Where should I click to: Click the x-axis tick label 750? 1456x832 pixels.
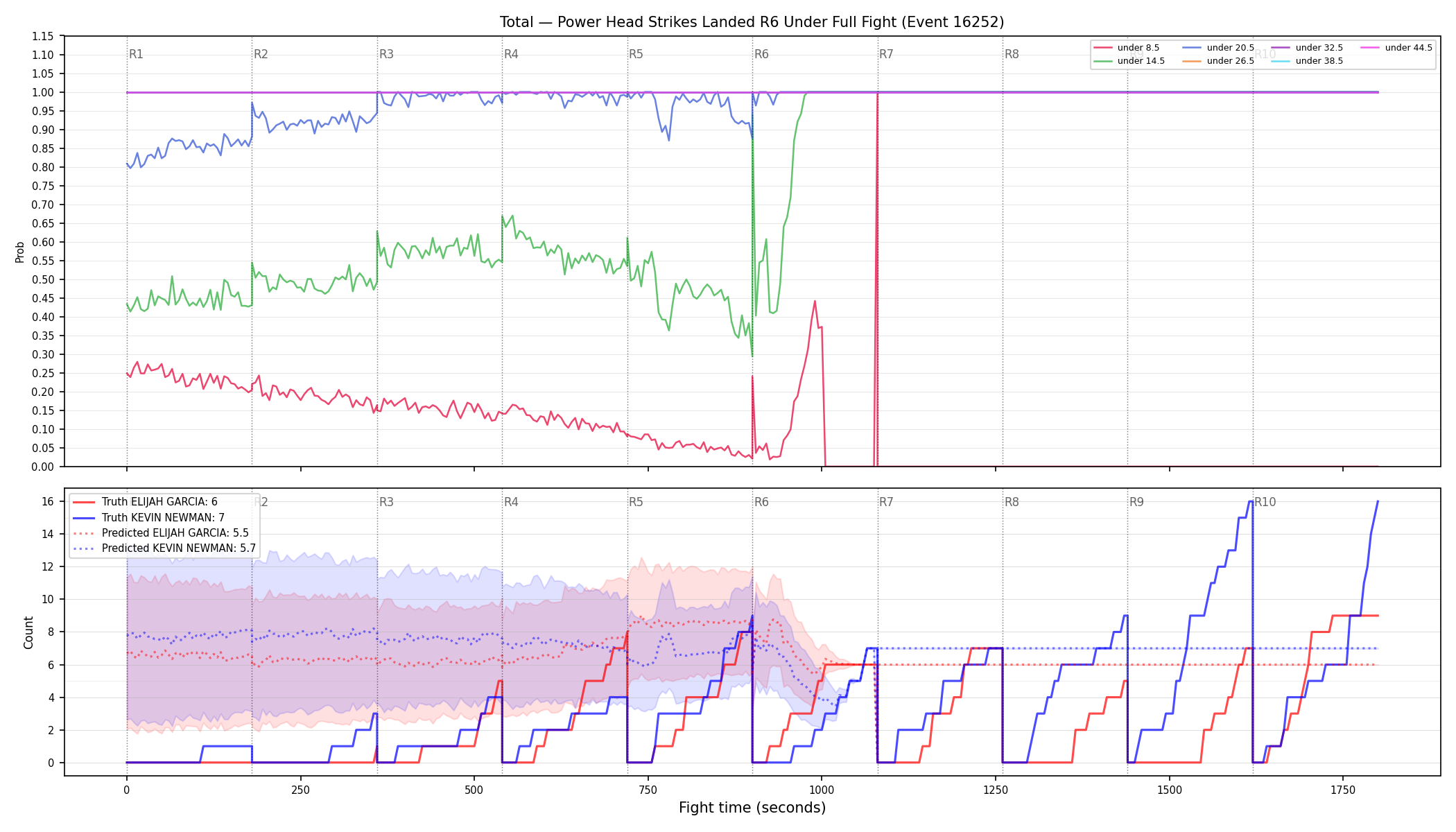point(648,789)
